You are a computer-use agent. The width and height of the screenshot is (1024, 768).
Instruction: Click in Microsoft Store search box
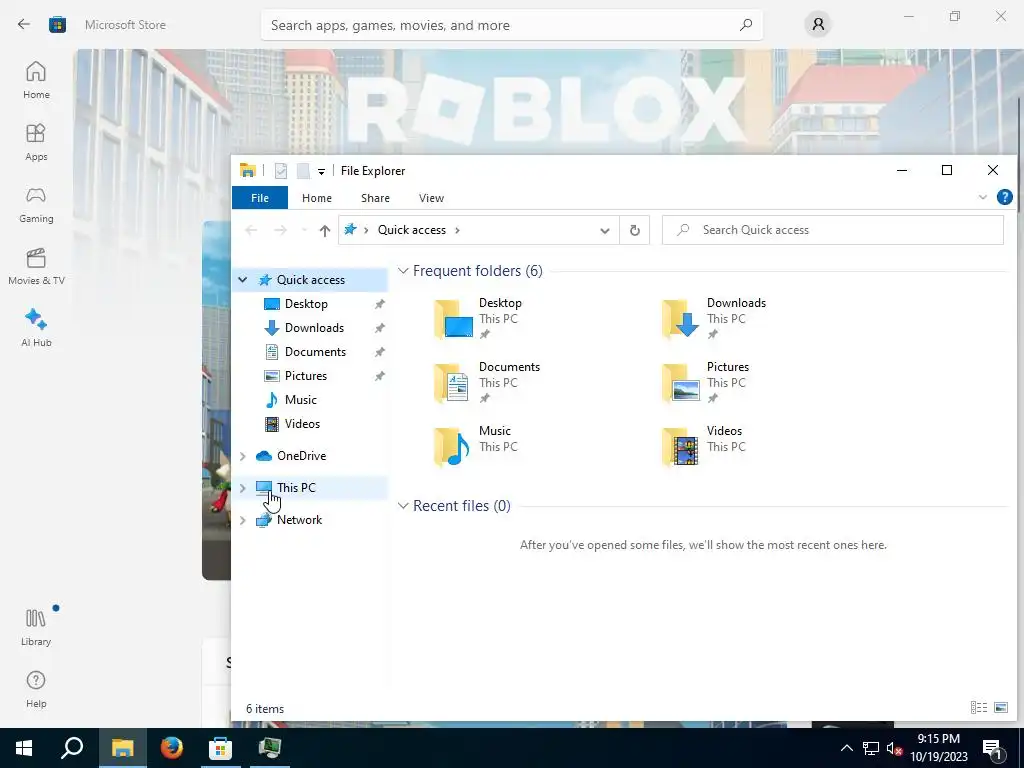(511, 25)
